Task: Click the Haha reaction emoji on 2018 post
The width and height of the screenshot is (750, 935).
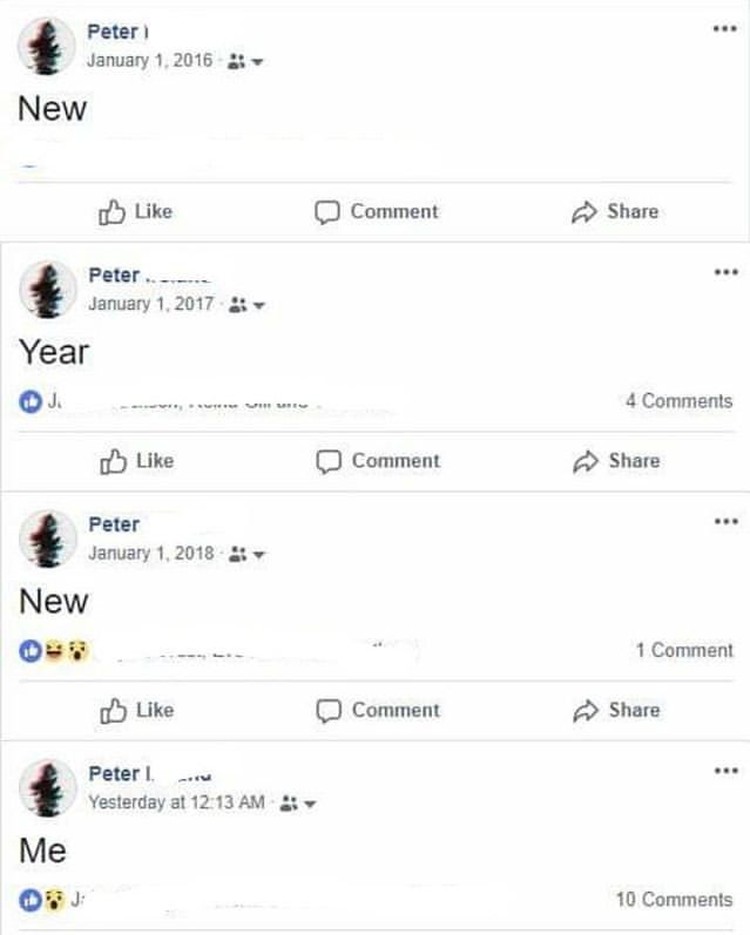Action: [x=54, y=651]
